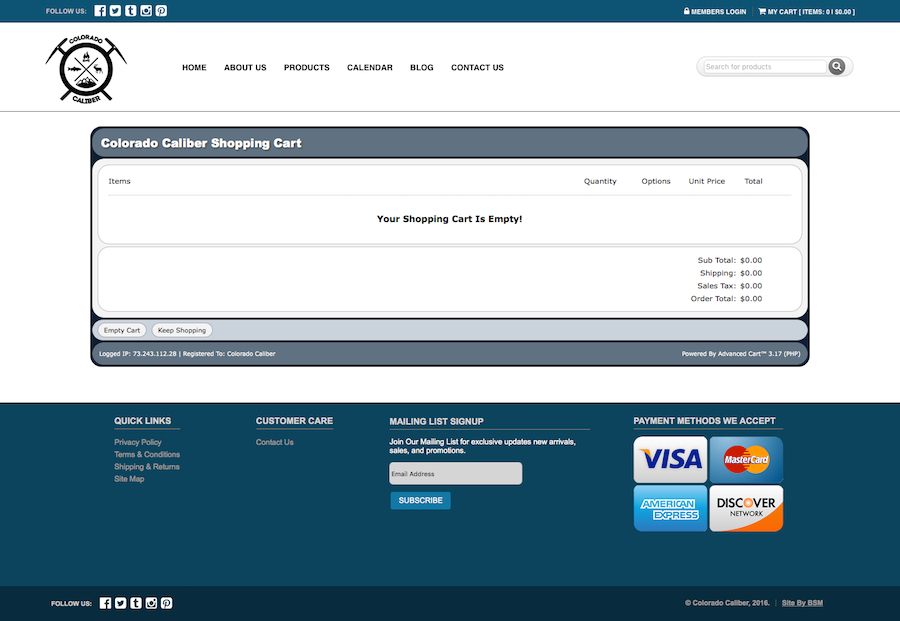
Task: Open the Site Map link
Action: tap(129, 479)
